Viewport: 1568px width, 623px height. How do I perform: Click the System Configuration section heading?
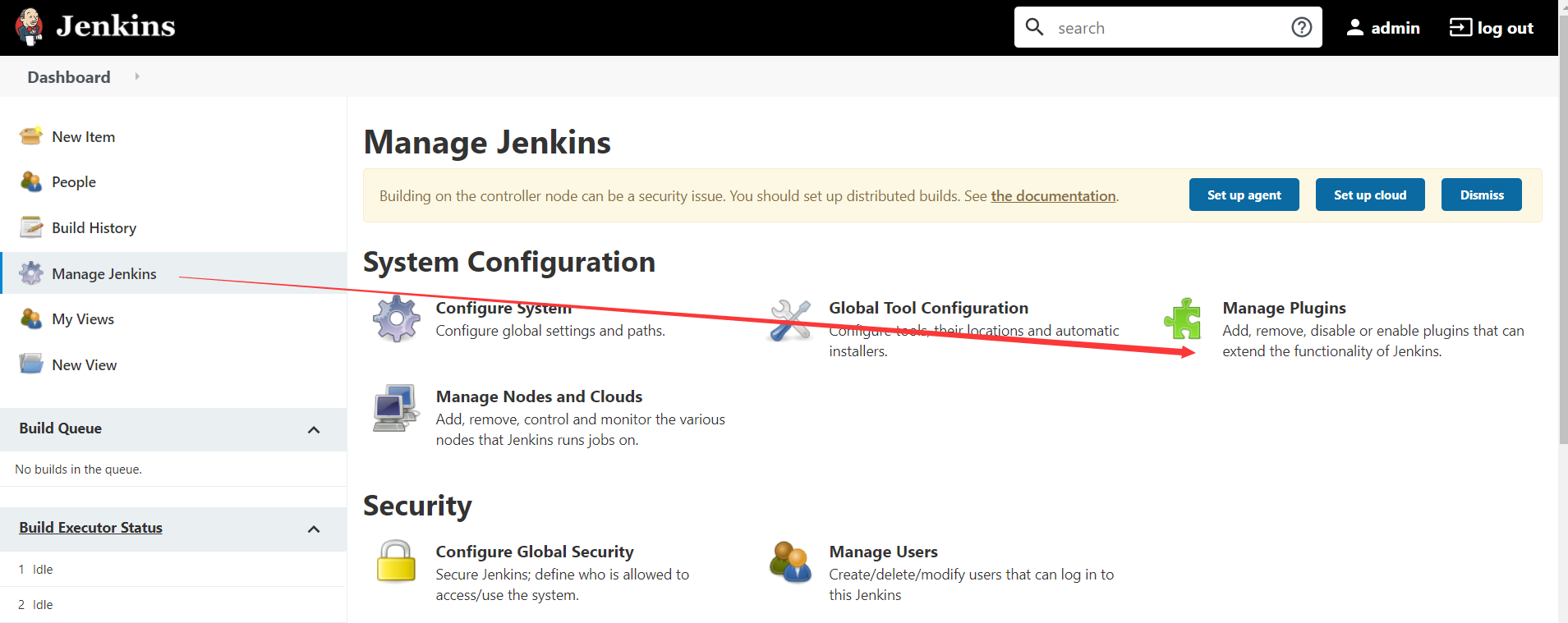tap(509, 262)
